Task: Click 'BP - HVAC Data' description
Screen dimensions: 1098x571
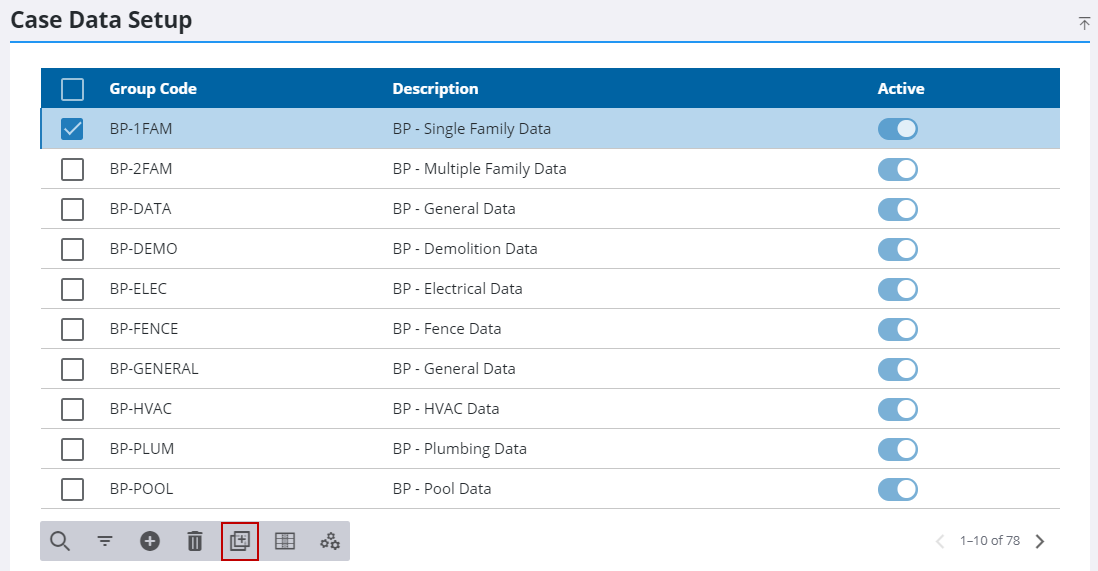Action: 445,408
